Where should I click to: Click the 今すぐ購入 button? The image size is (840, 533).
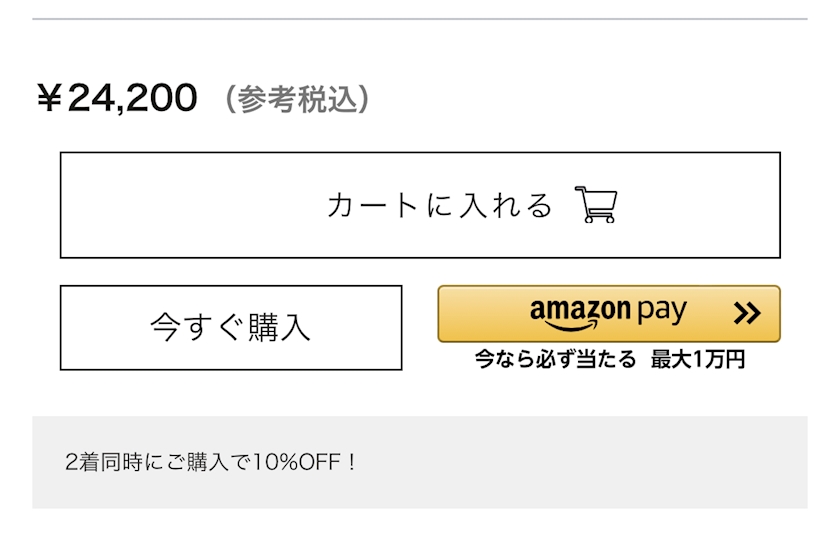231,327
